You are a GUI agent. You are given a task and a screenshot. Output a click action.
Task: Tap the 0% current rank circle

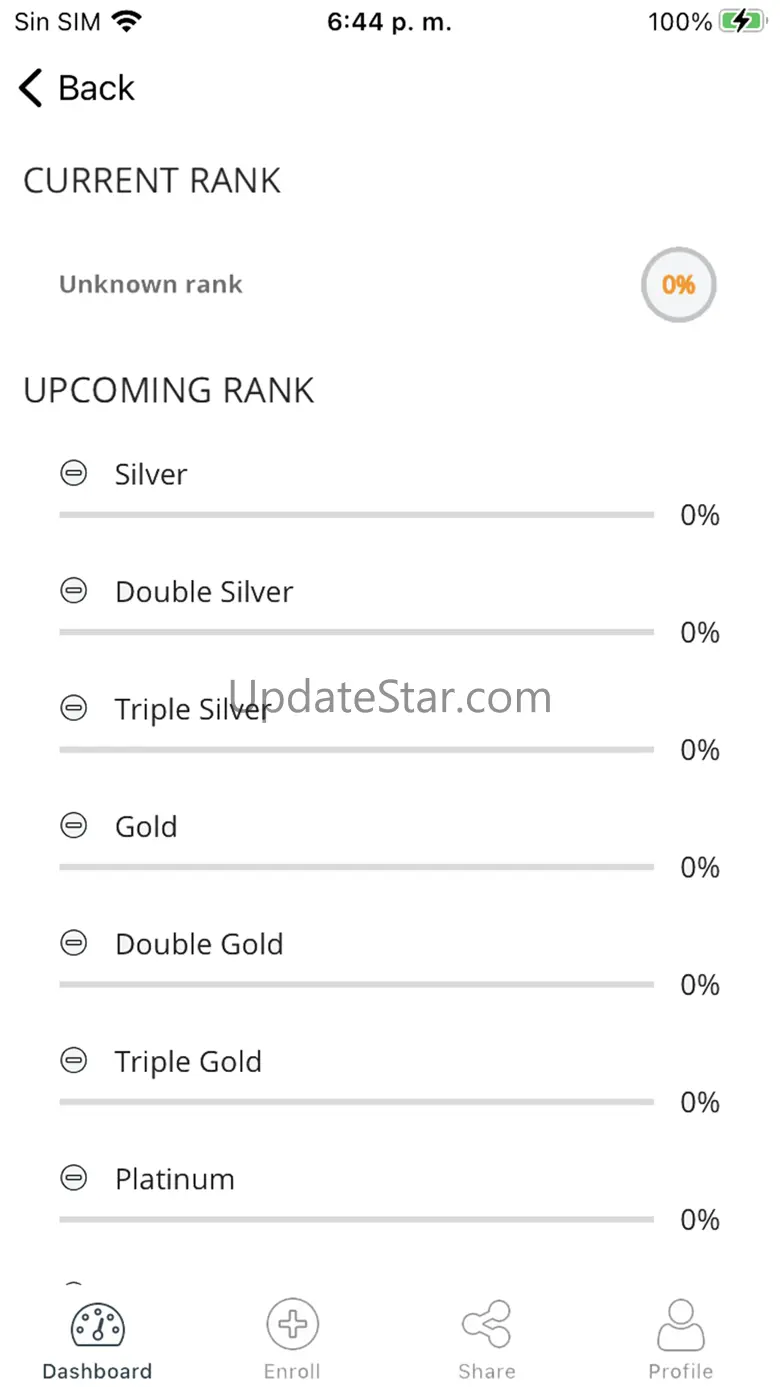click(x=678, y=285)
